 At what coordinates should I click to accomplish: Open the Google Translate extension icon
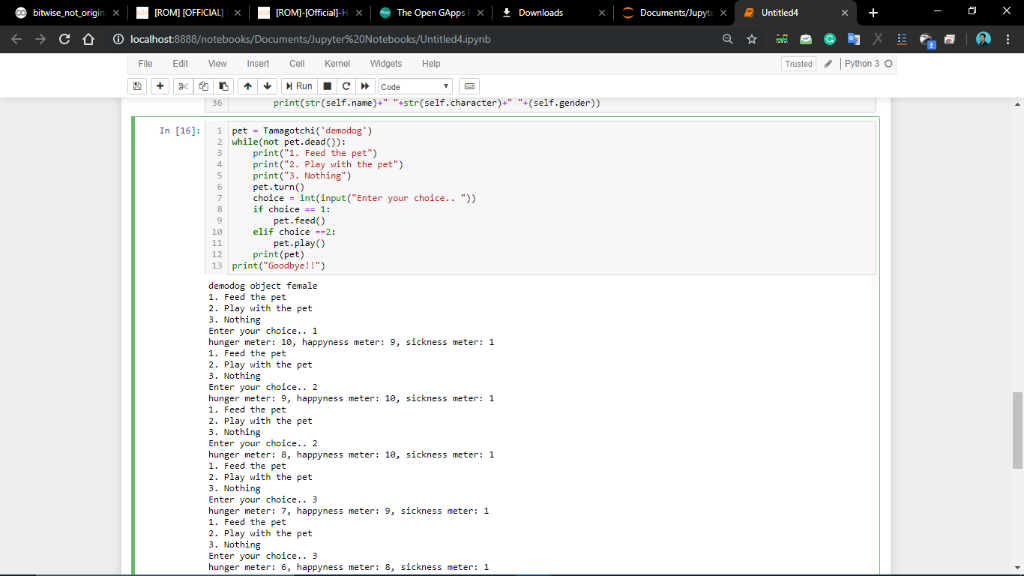(854, 39)
